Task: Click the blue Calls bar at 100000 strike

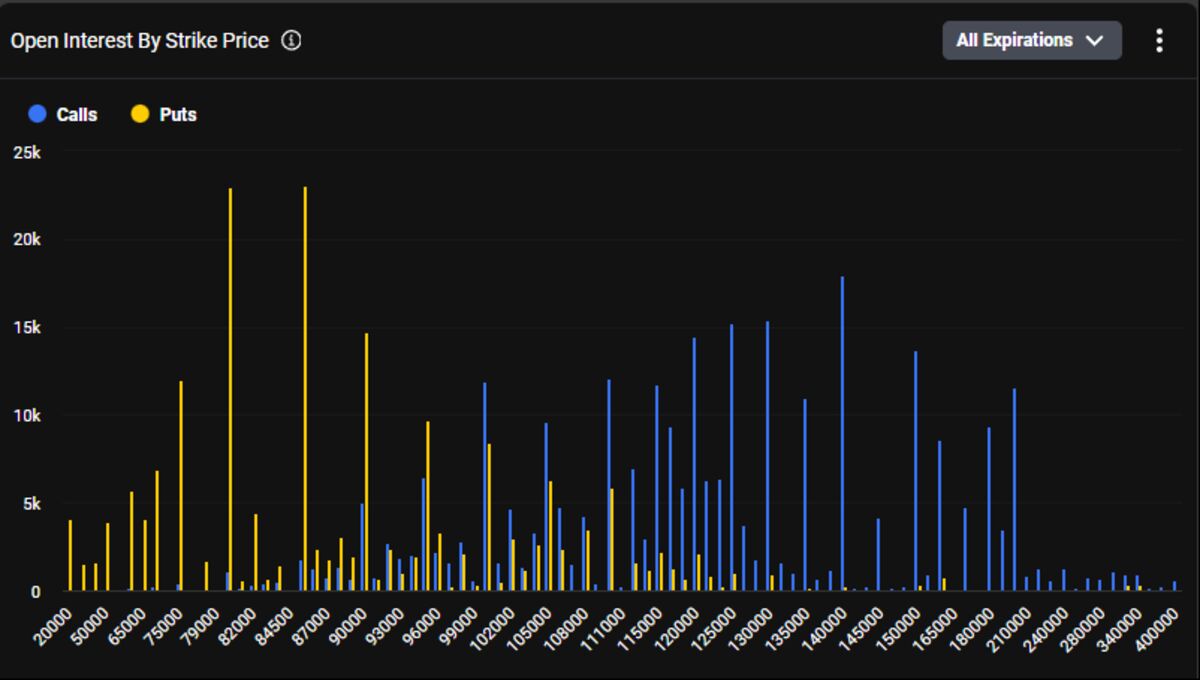Action: 485,485
